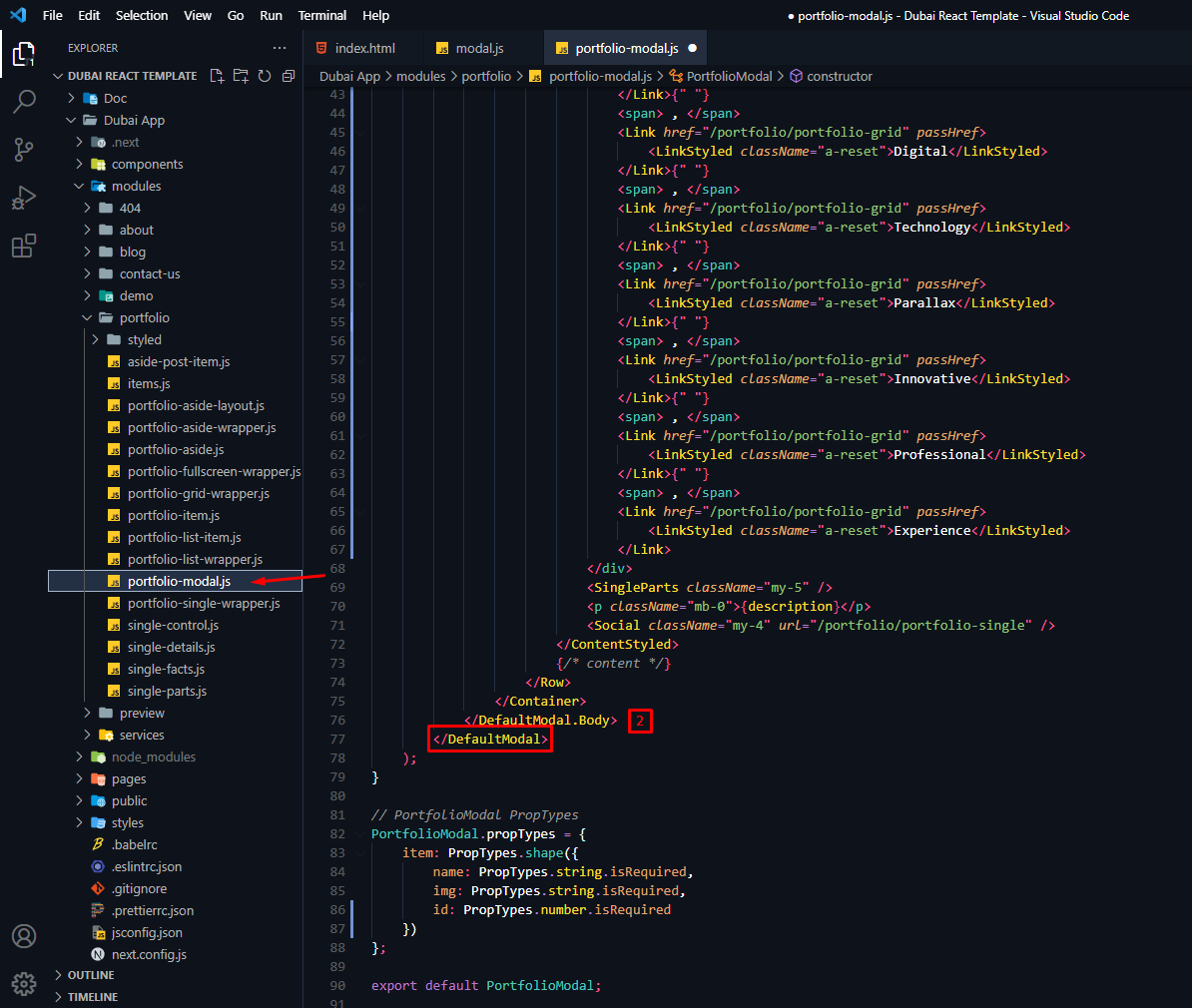Viewport: 1192px width, 1008px height.
Task: Open the Selection menu
Action: point(142,15)
